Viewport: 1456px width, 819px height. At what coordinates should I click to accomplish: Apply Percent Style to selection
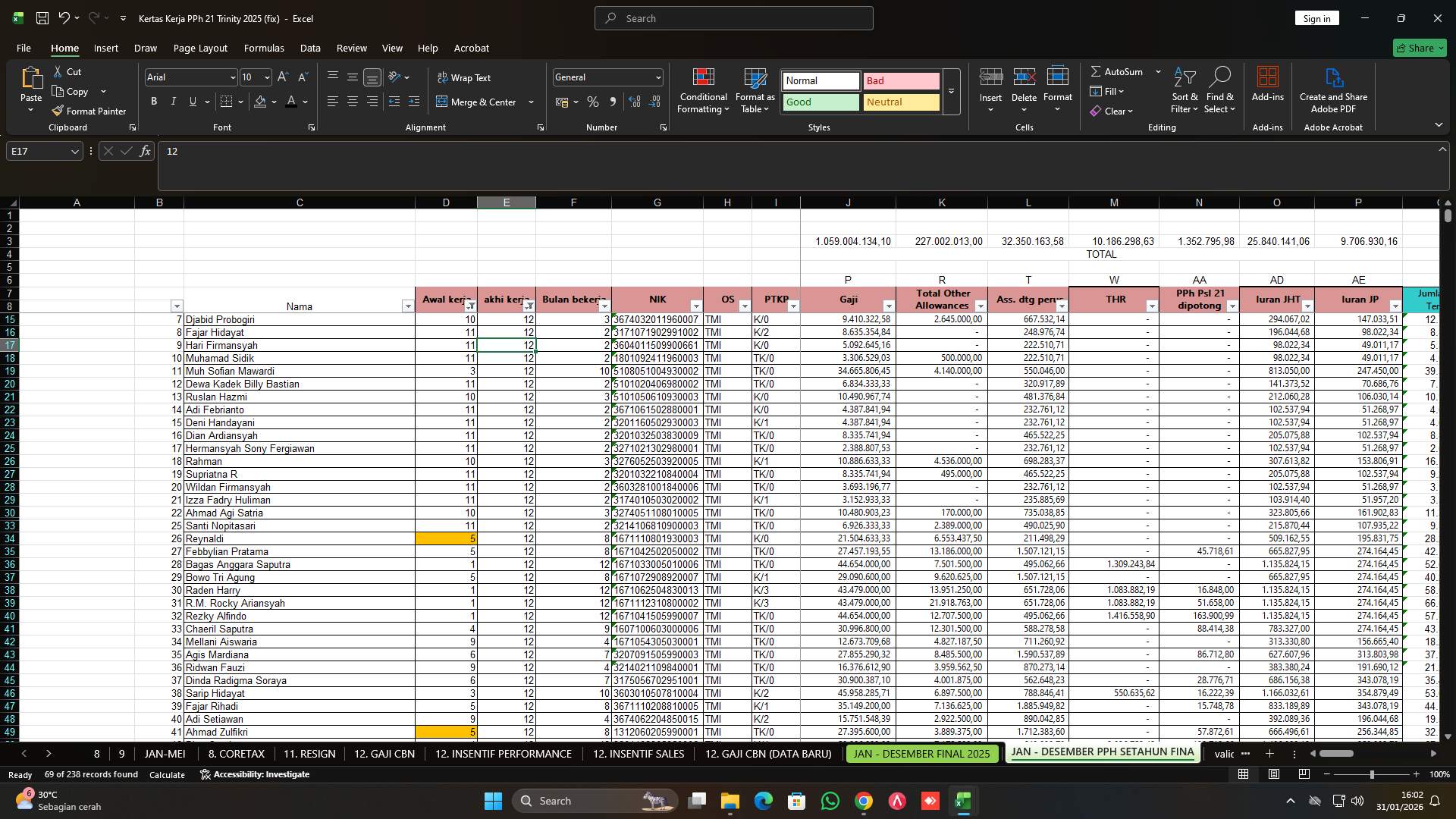593,101
